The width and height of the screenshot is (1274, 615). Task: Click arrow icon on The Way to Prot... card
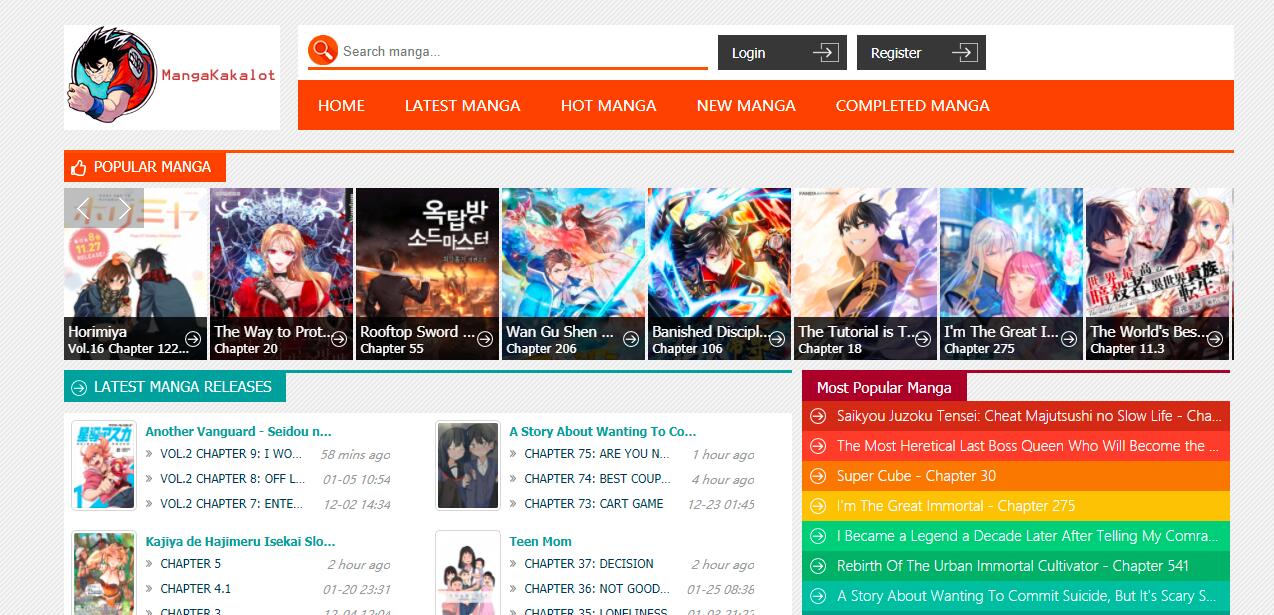339,340
